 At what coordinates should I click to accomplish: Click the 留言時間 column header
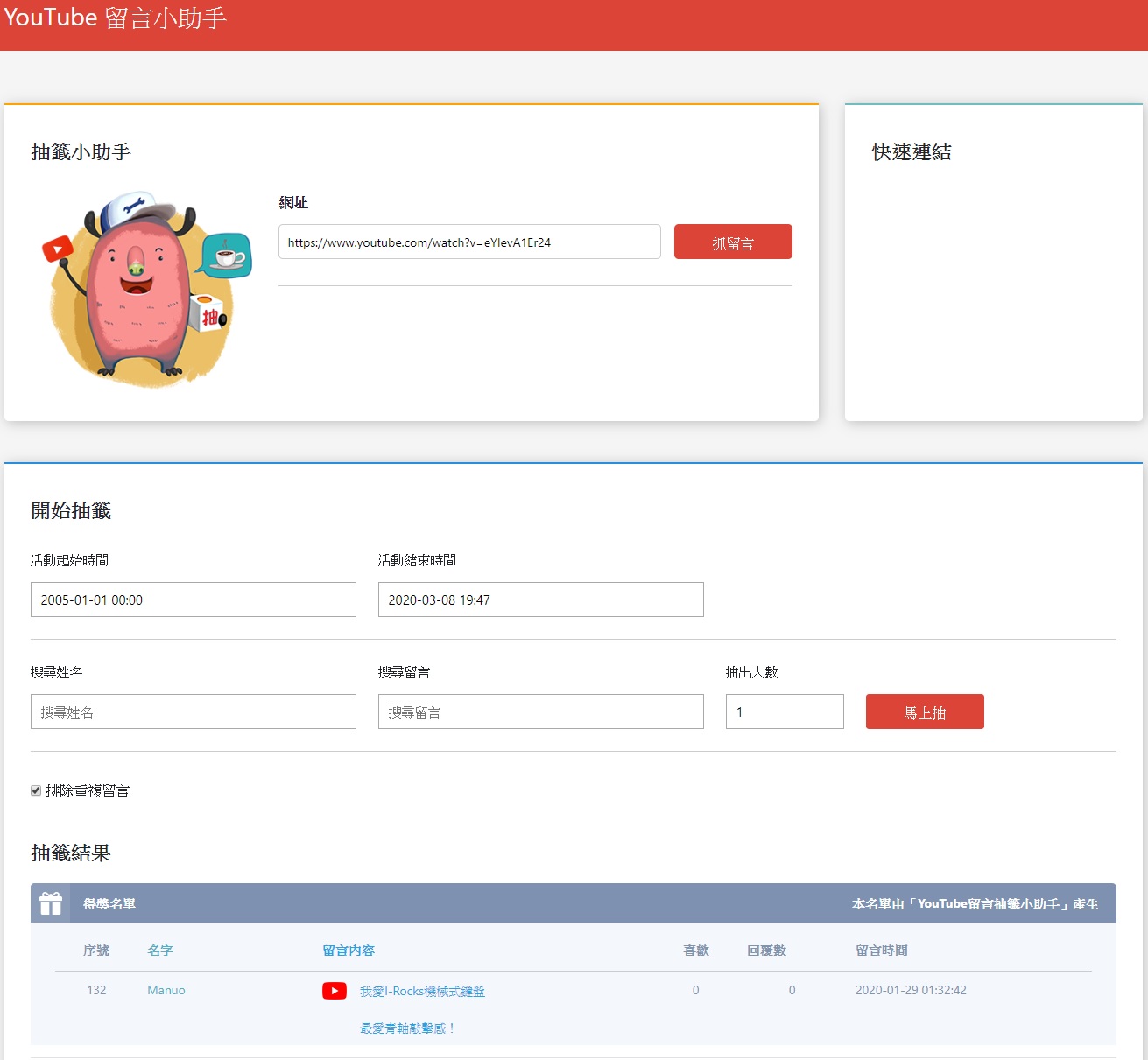[881, 950]
